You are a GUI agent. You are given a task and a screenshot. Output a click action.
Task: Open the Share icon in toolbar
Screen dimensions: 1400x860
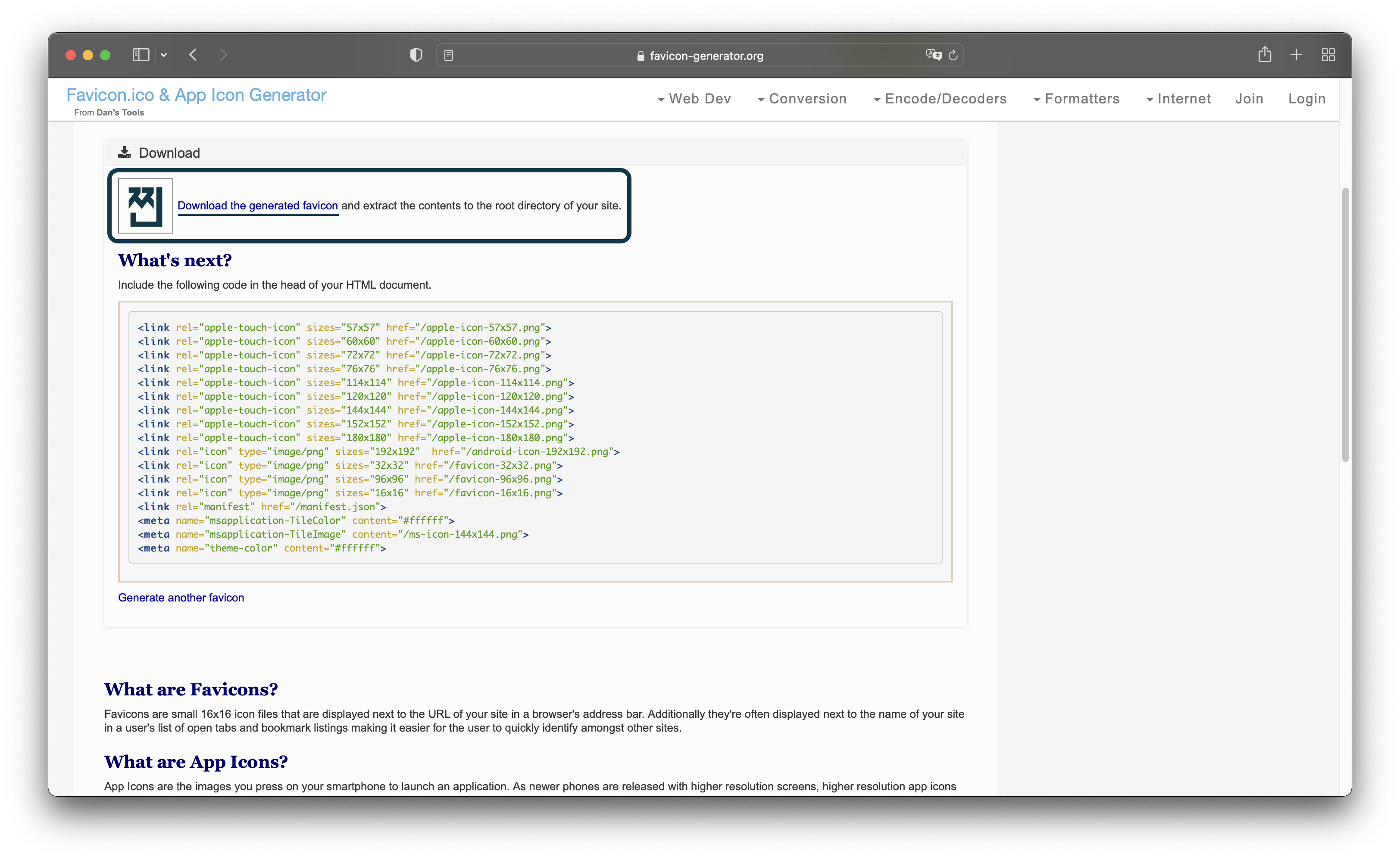(x=1264, y=55)
